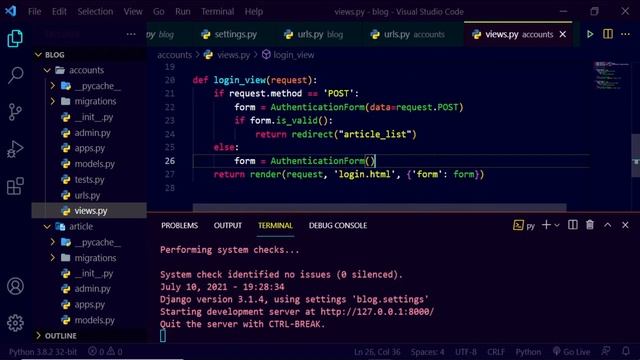
Task: Switch to PROBLEMS panel tab
Action: [180, 225]
